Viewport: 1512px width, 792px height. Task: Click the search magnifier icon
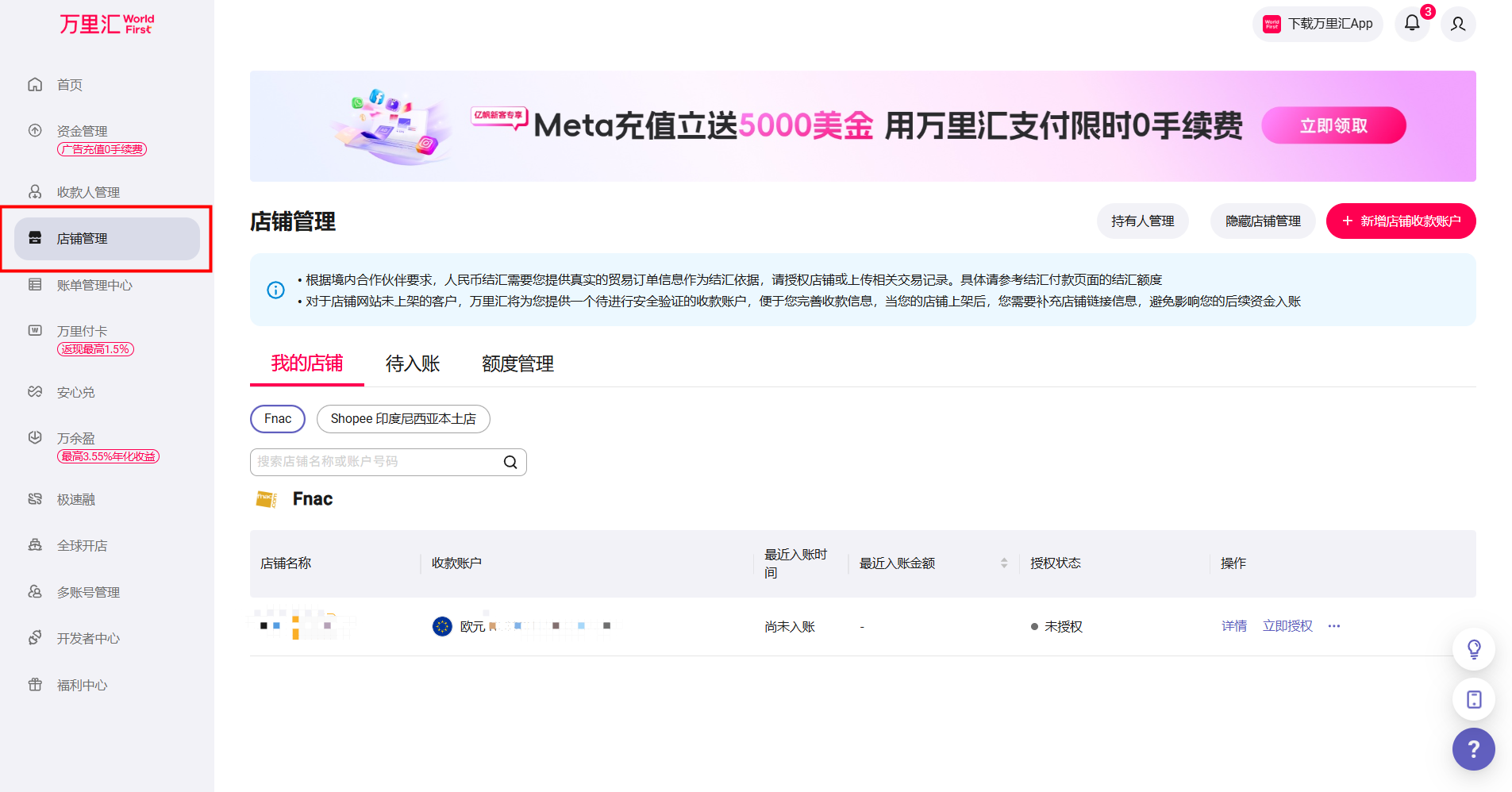pyautogui.click(x=510, y=462)
